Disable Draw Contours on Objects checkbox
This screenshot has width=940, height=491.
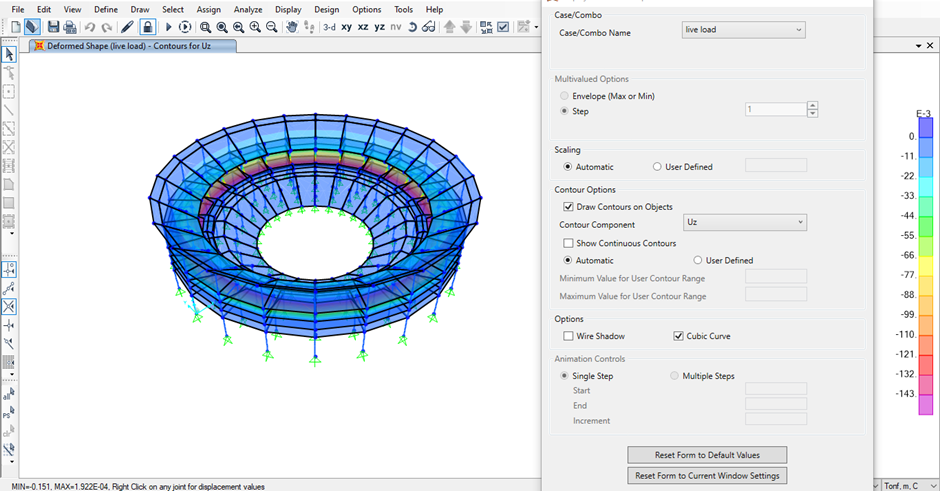568,207
